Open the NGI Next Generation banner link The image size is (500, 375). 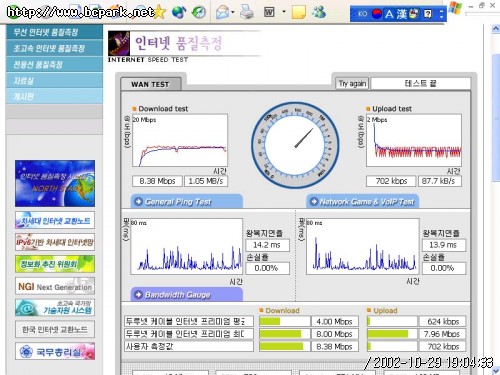click(55, 286)
